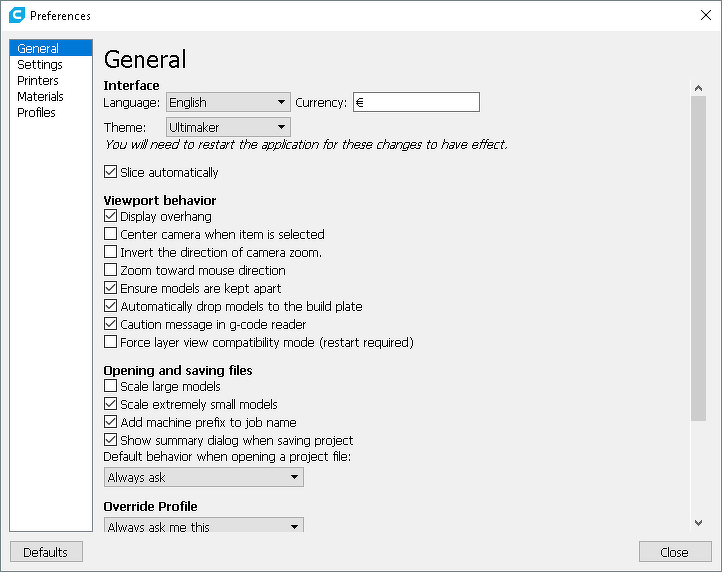Screen dimensions: 722x572
Task: Go to the Profiles preferences page
Action: coord(36,113)
